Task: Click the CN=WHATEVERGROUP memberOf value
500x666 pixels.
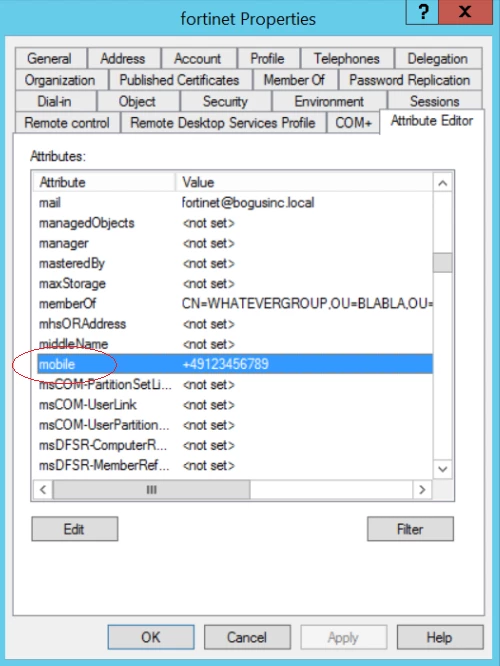Action: [x=307, y=304]
